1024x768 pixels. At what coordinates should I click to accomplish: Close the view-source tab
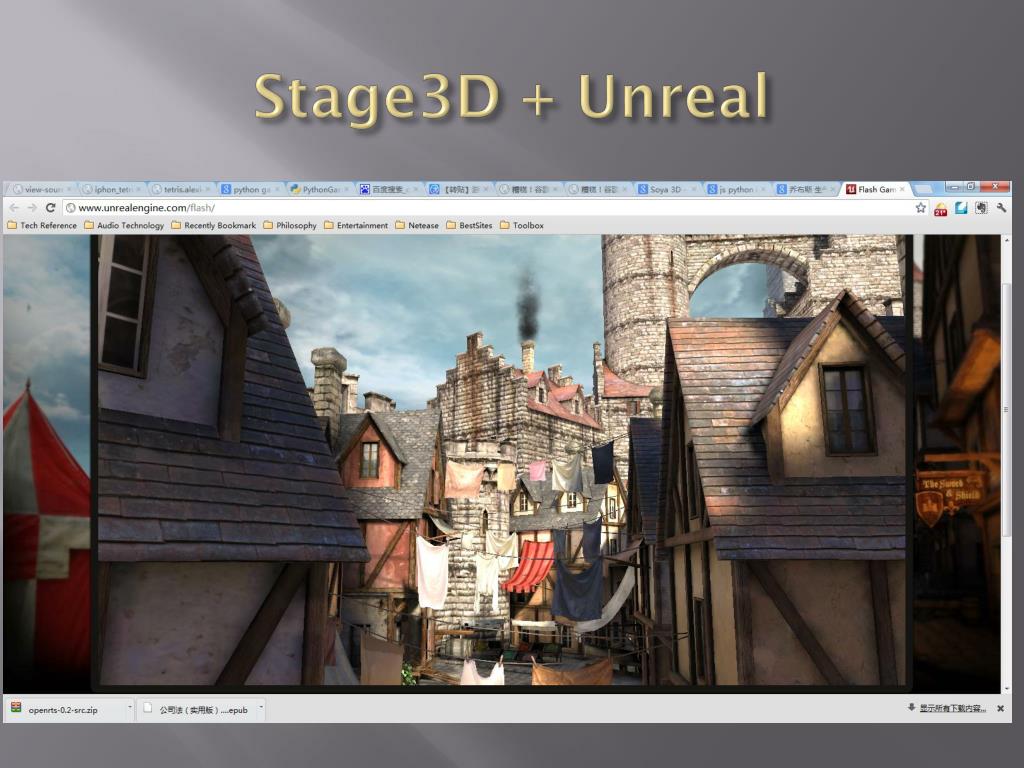pos(68,189)
